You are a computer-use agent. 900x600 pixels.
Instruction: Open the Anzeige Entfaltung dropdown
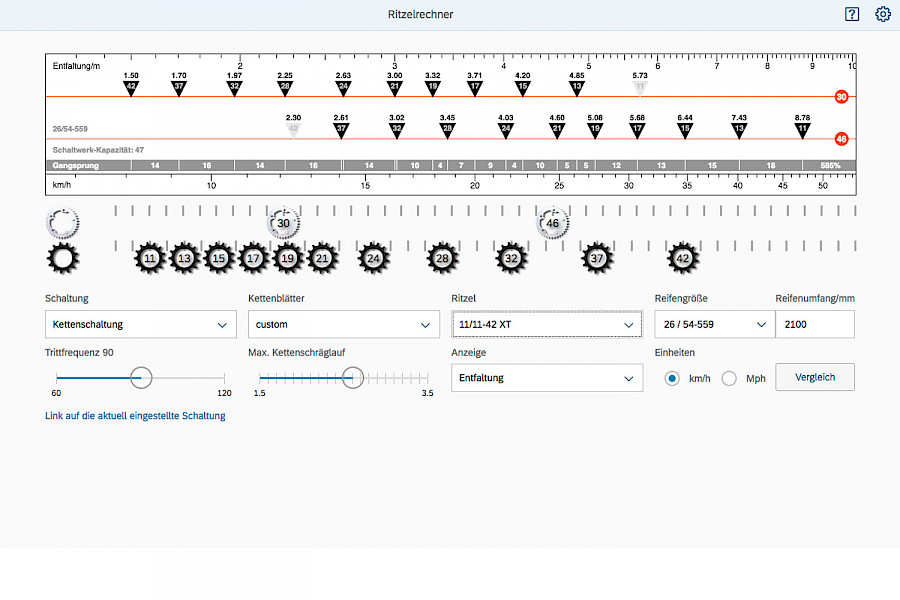point(546,378)
